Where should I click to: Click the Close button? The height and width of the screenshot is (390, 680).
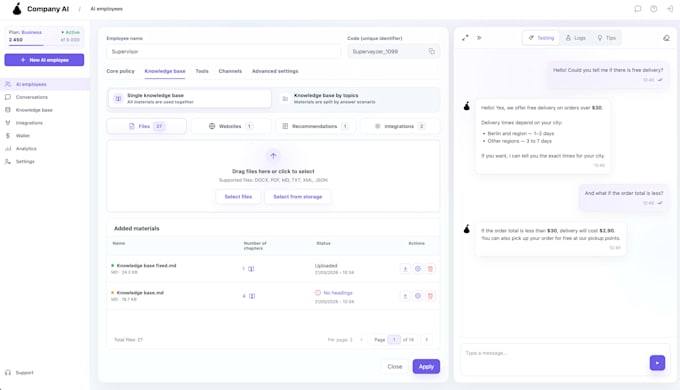coord(395,367)
